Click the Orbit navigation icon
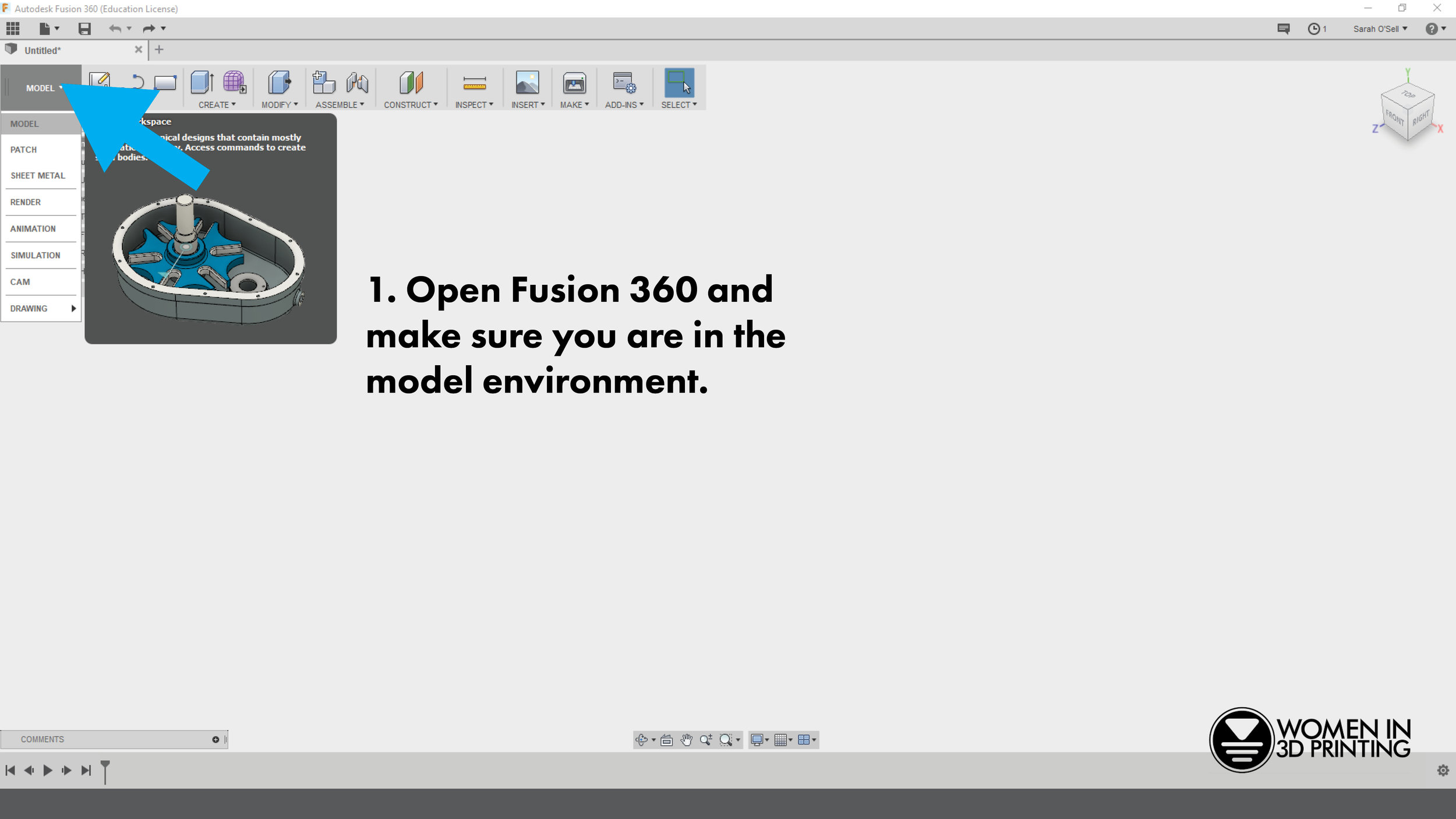Viewport: 1456px width, 819px height. [x=641, y=740]
